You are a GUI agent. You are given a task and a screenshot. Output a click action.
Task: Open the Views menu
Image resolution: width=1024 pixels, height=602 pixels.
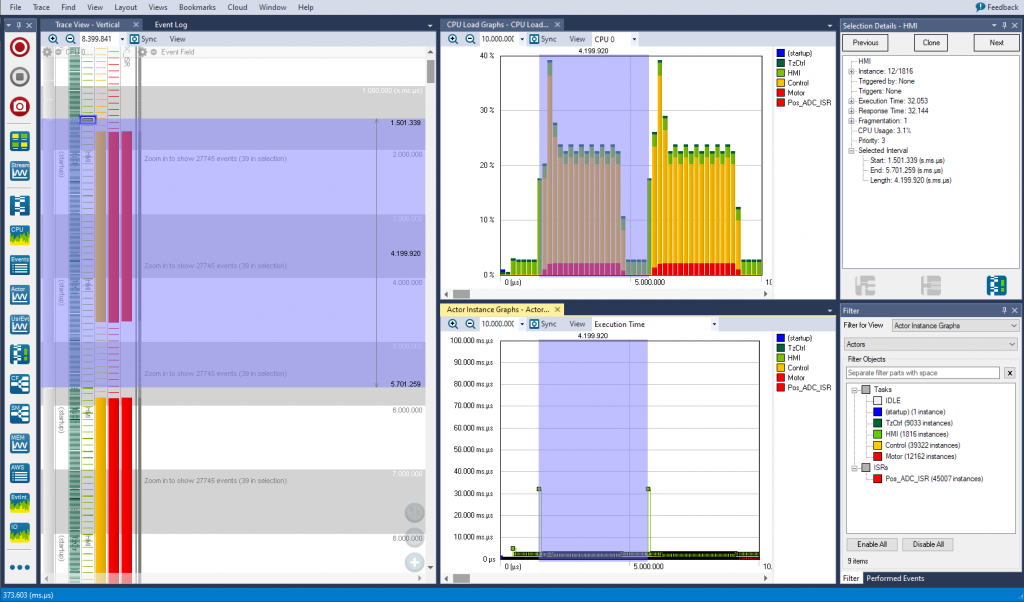[x=158, y=7]
